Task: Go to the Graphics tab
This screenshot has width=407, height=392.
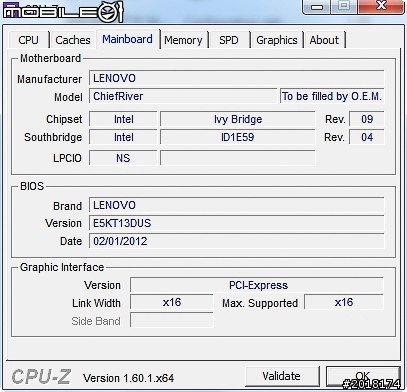Action: click(x=277, y=40)
